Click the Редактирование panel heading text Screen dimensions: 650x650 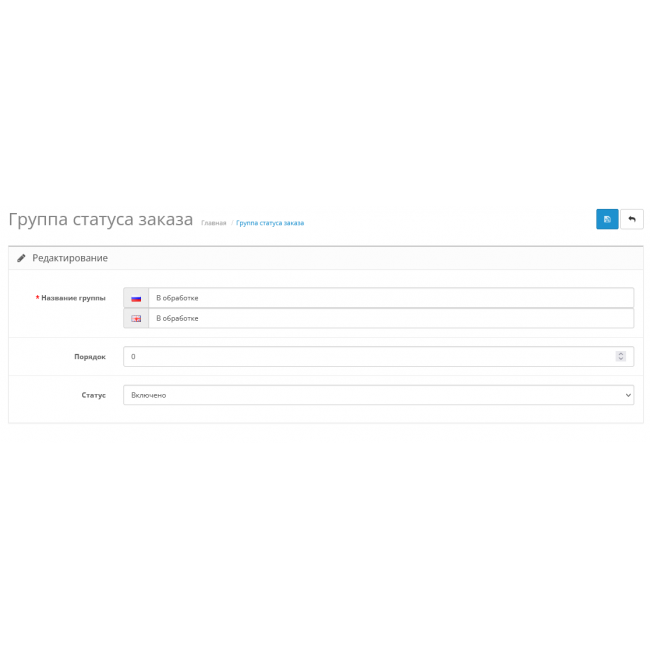pyautogui.click(x=70, y=258)
